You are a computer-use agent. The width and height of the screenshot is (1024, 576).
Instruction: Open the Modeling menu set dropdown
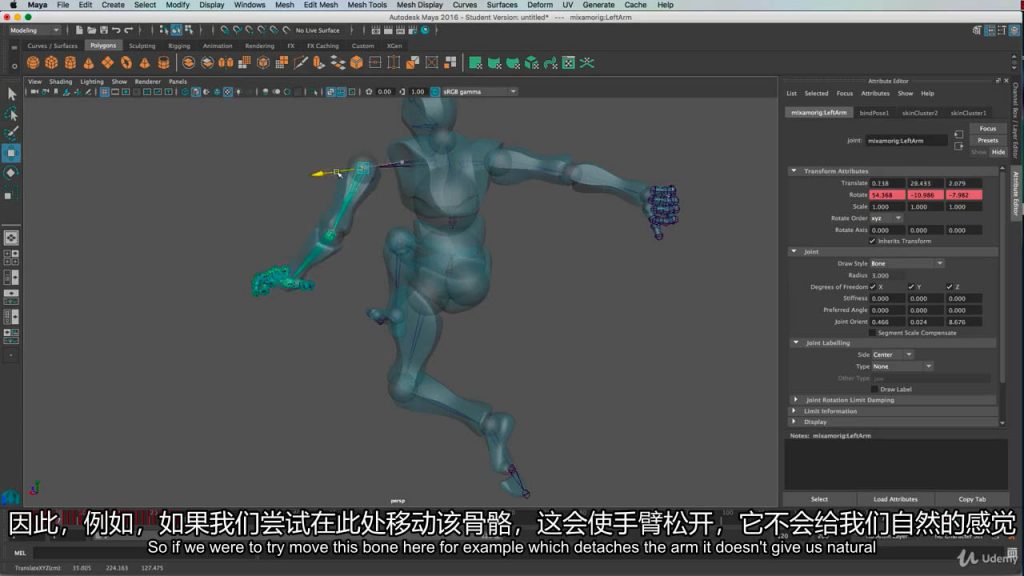coord(34,30)
